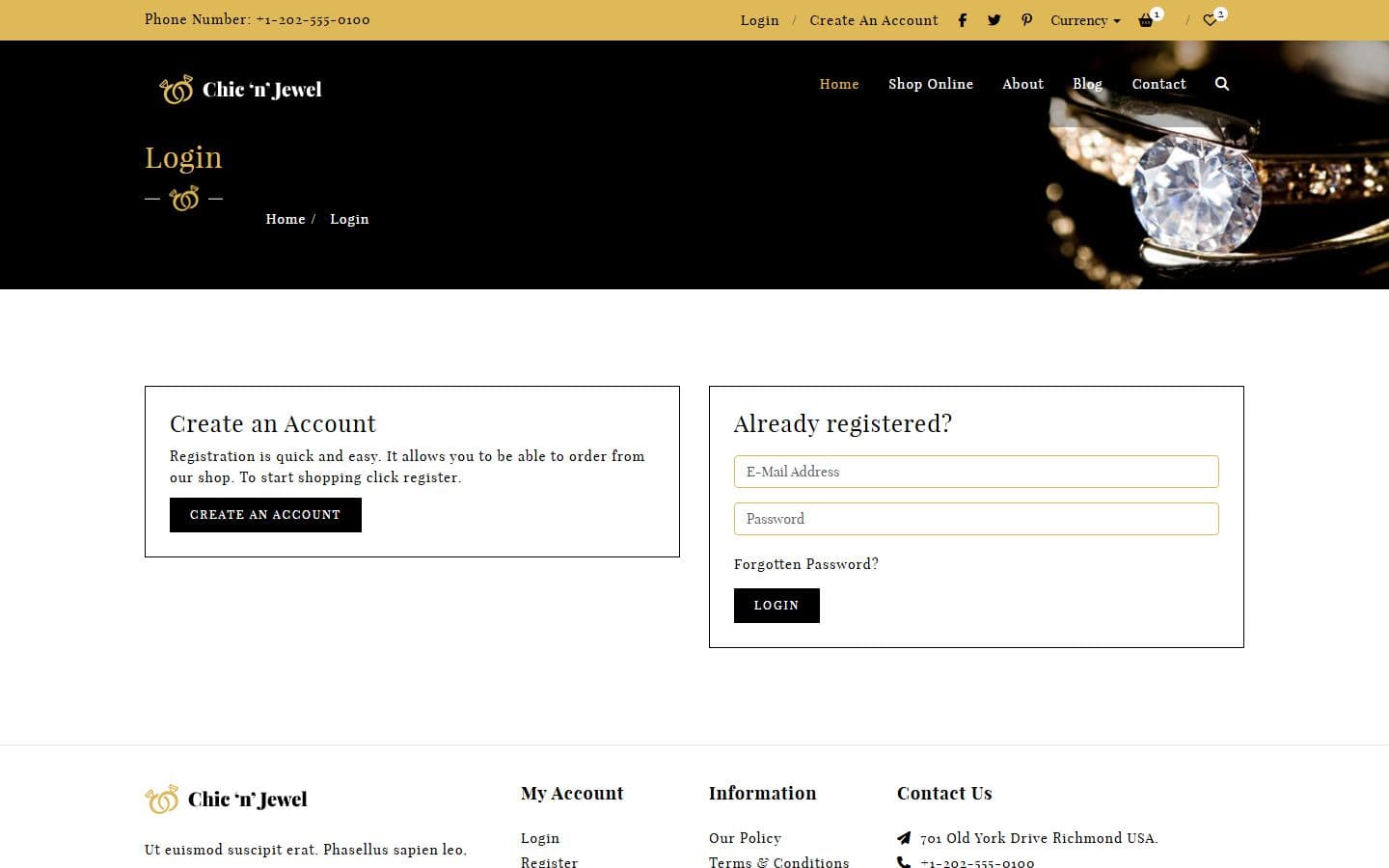This screenshot has height=868, width=1389.
Task: Focus the E-Mail Address field
Action: coord(976,472)
